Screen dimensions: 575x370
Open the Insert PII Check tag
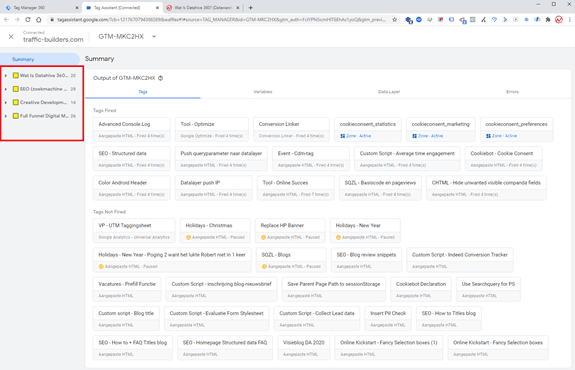[x=388, y=319]
